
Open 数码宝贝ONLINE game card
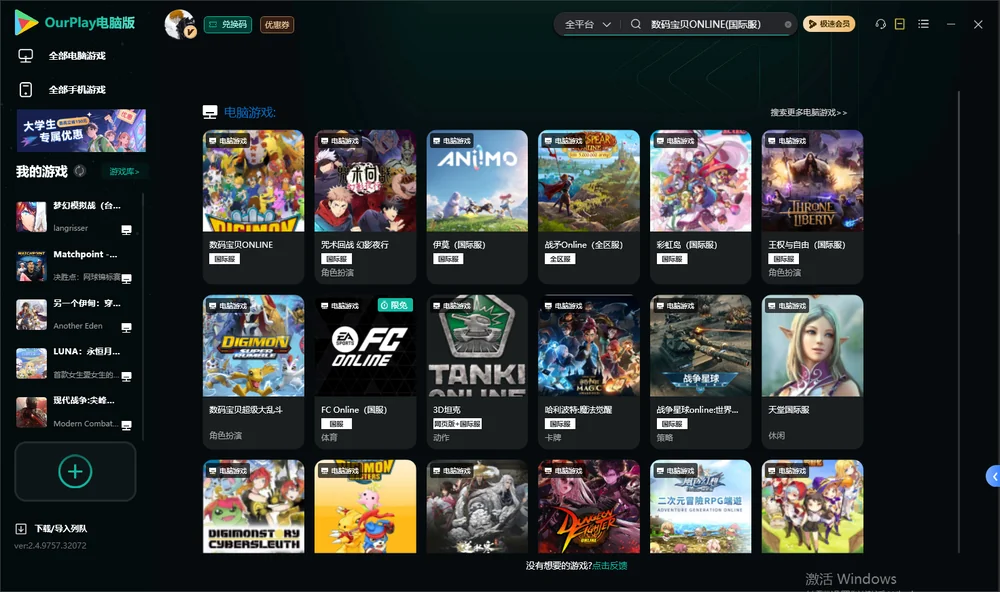pyautogui.click(x=253, y=206)
